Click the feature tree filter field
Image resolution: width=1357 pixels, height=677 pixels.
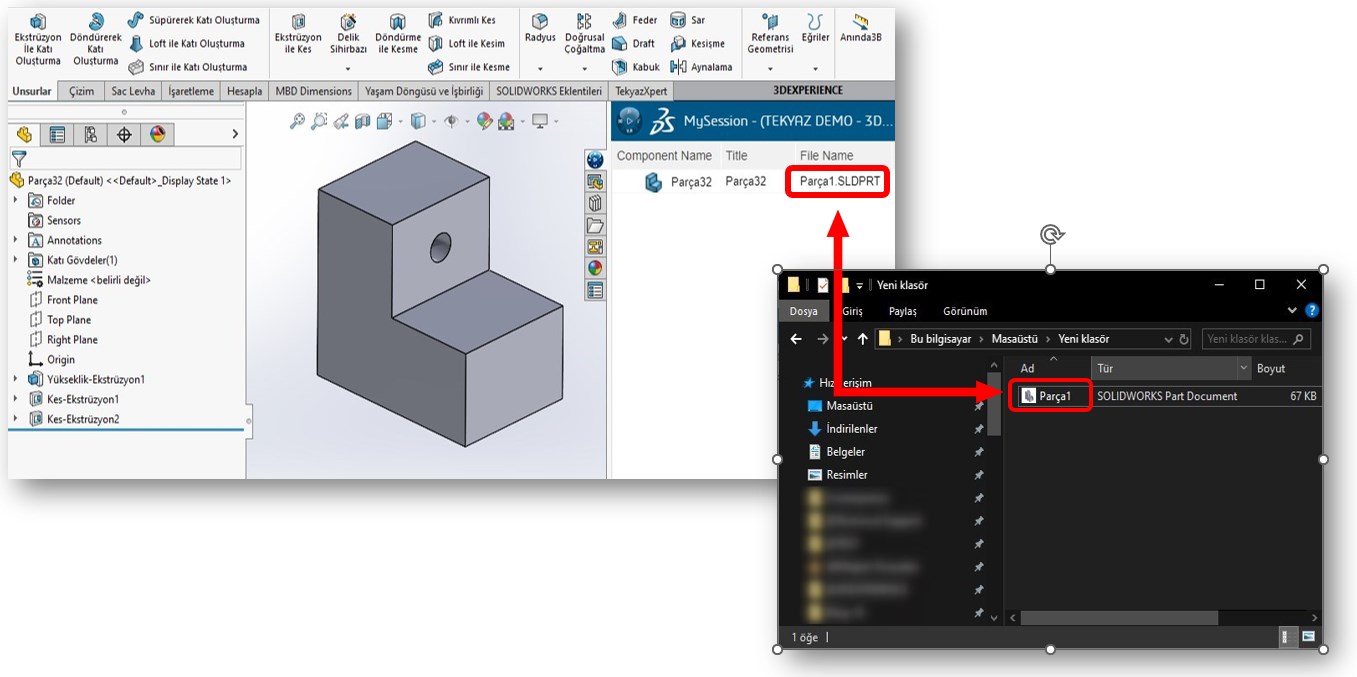(126, 158)
